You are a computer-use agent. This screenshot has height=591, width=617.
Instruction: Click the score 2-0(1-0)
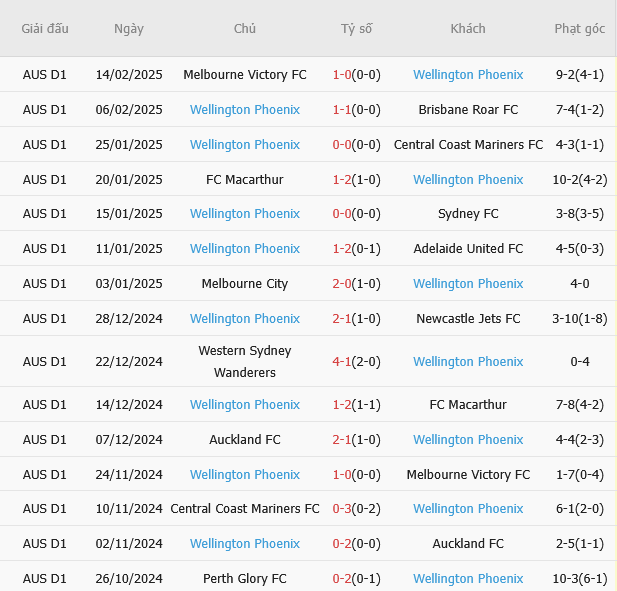357,284
